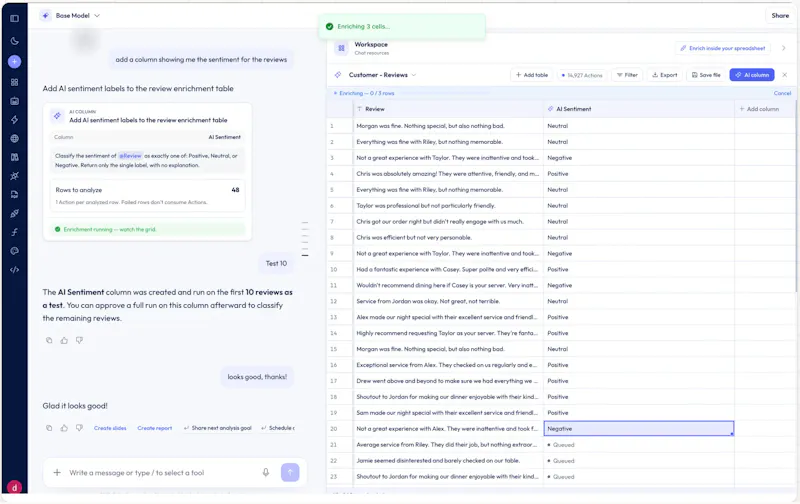Click the AI column button

752,75
